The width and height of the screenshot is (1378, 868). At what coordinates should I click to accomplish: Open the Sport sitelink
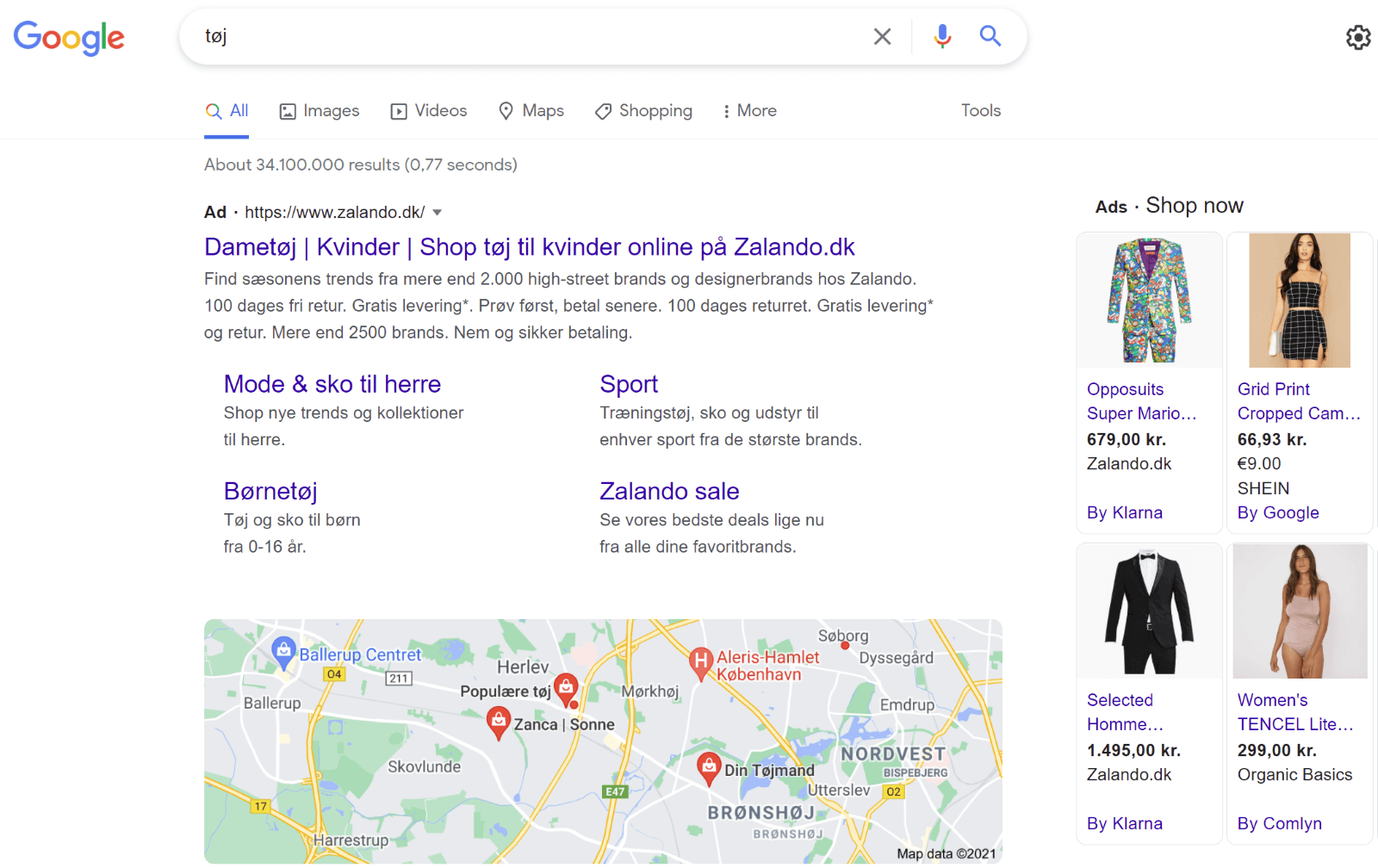[629, 384]
